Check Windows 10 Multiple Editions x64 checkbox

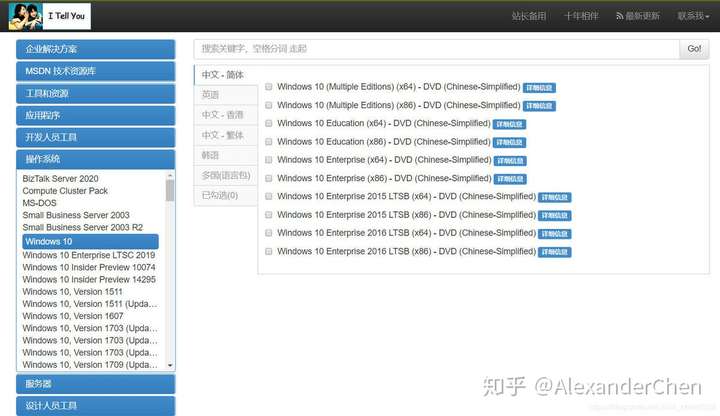pyautogui.click(x=269, y=87)
